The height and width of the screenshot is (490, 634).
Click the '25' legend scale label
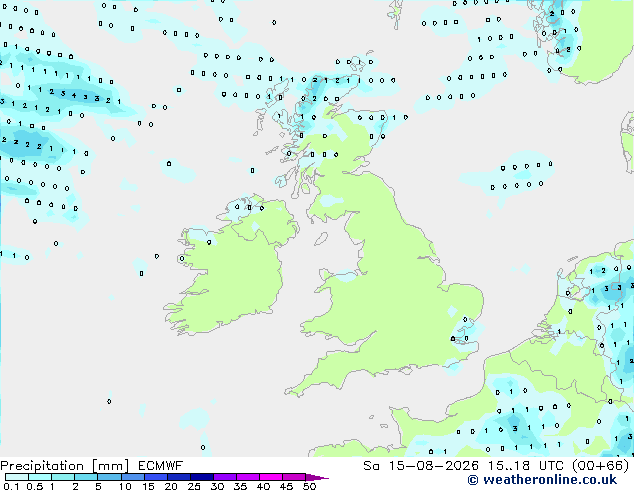(194, 486)
